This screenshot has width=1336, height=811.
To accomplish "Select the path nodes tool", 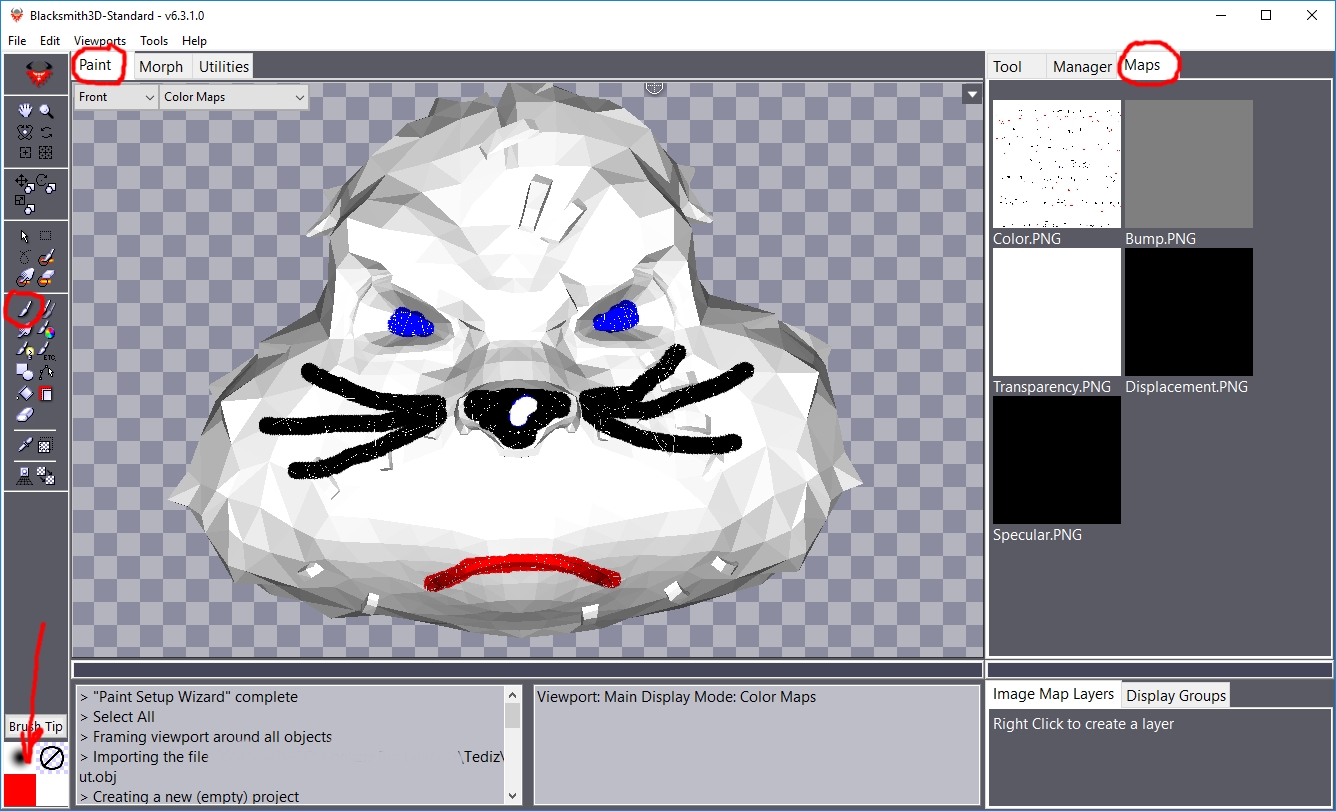I will (x=46, y=373).
